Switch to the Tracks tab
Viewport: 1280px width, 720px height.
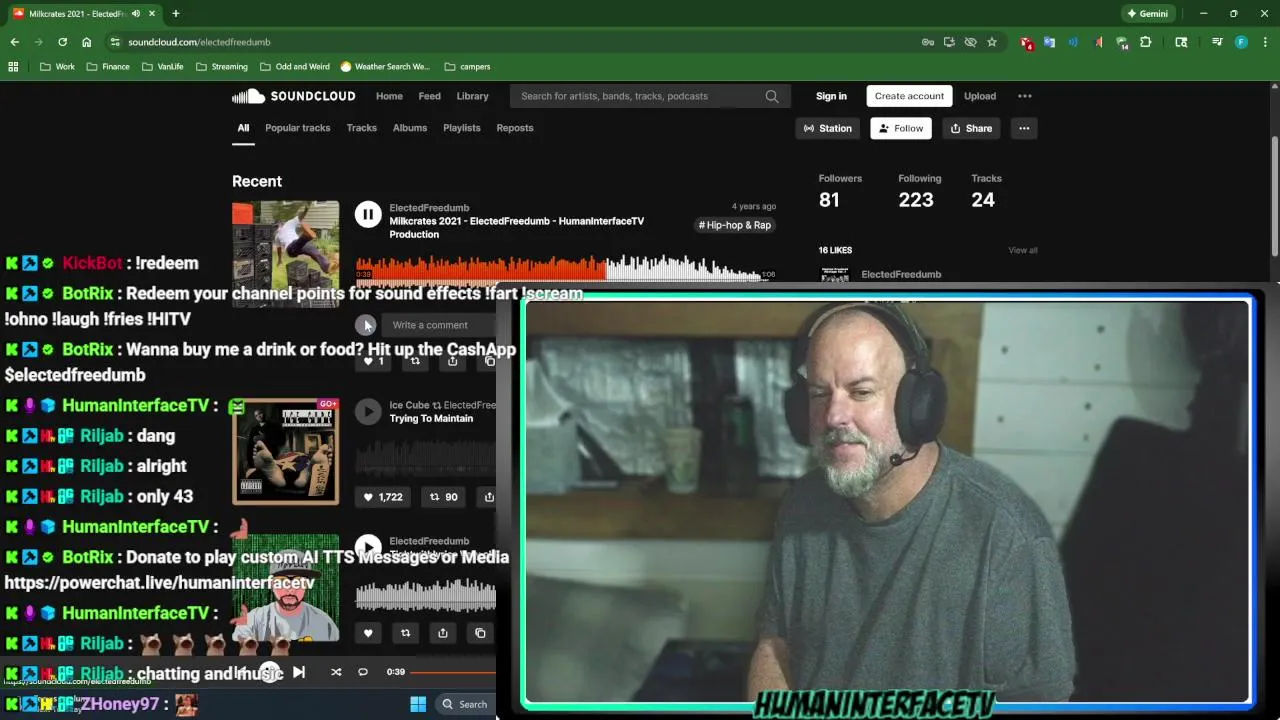(x=361, y=128)
